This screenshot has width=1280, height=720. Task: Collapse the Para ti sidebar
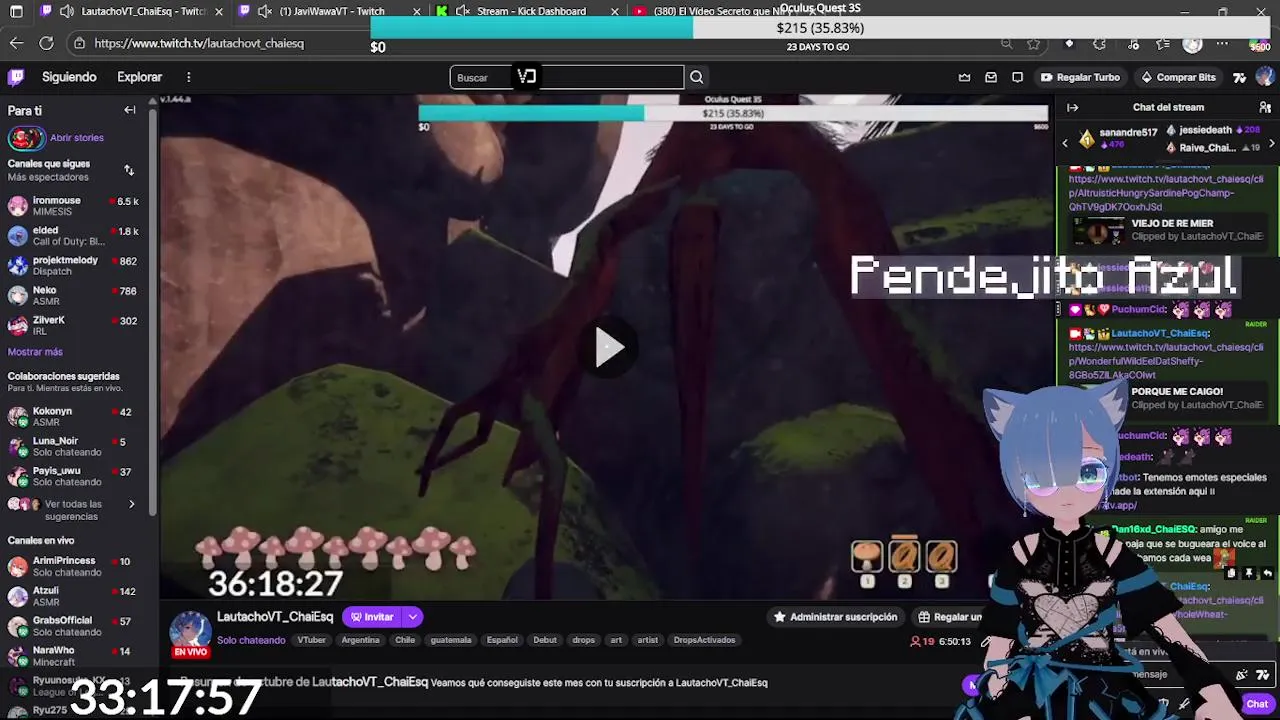pos(130,110)
